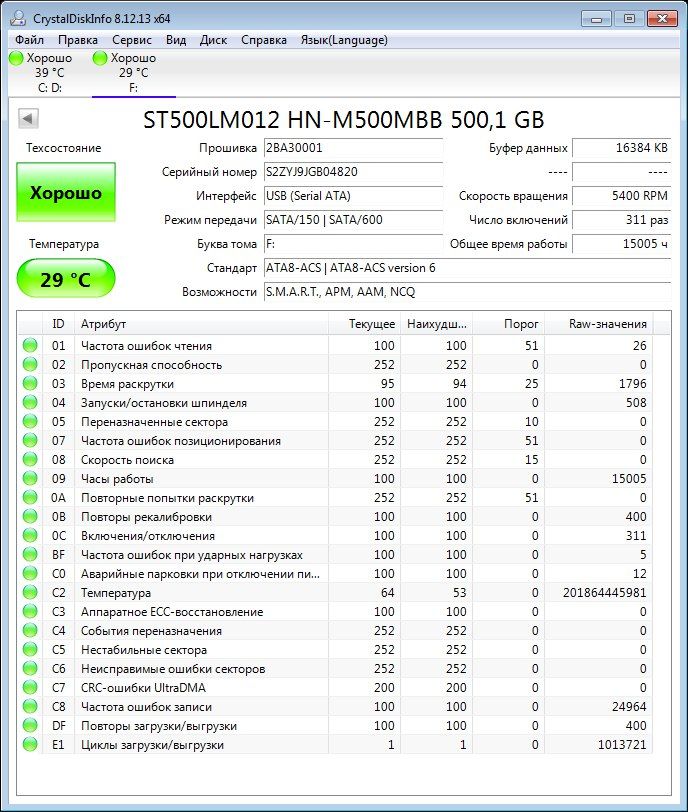
Task: Click the Наихудш... column header
Action: (436, 324)
